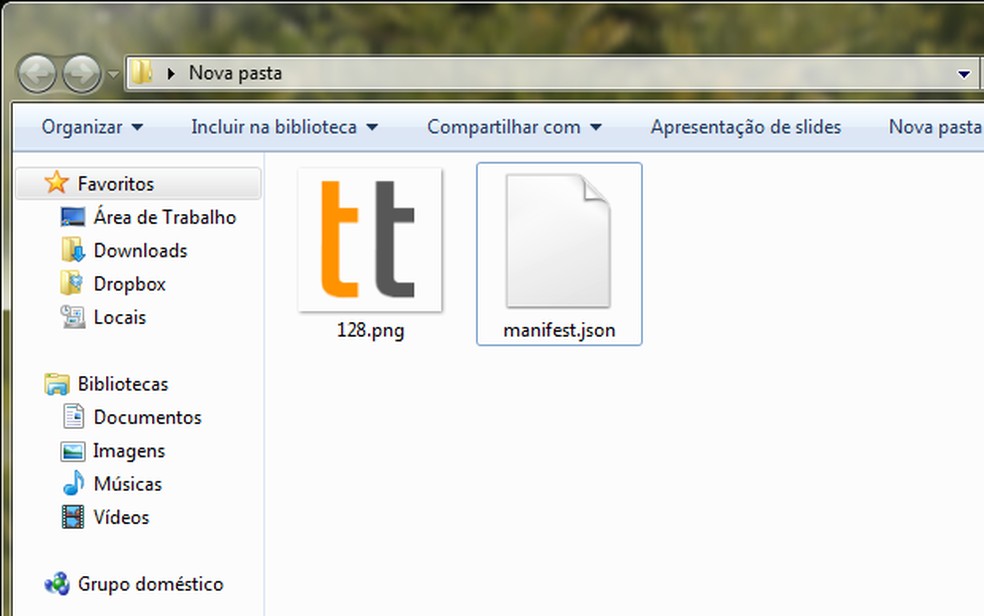The width and height of the screenshot is (984, 616).
Task: Create a folder via Nova pasta toolbar item
Action: (937, 126)
